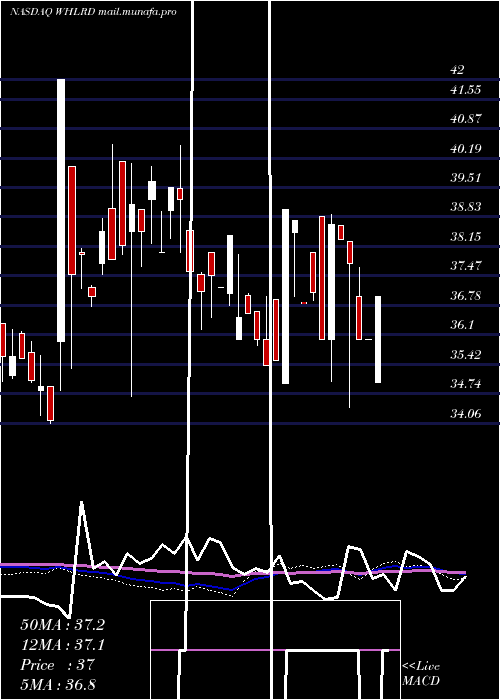The image size is (500, 700).
Task: Click the 40.87 price axis label
Action: click(x=466, y=119)
